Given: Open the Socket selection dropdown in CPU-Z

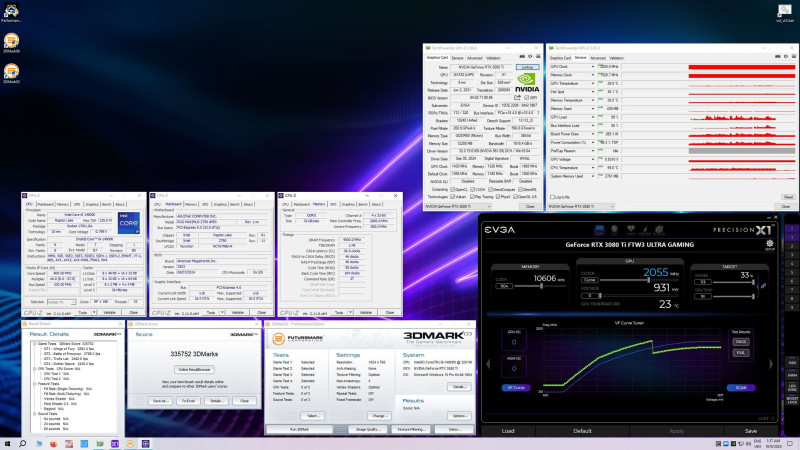Looking at the screenshot, I should (61, 302).
